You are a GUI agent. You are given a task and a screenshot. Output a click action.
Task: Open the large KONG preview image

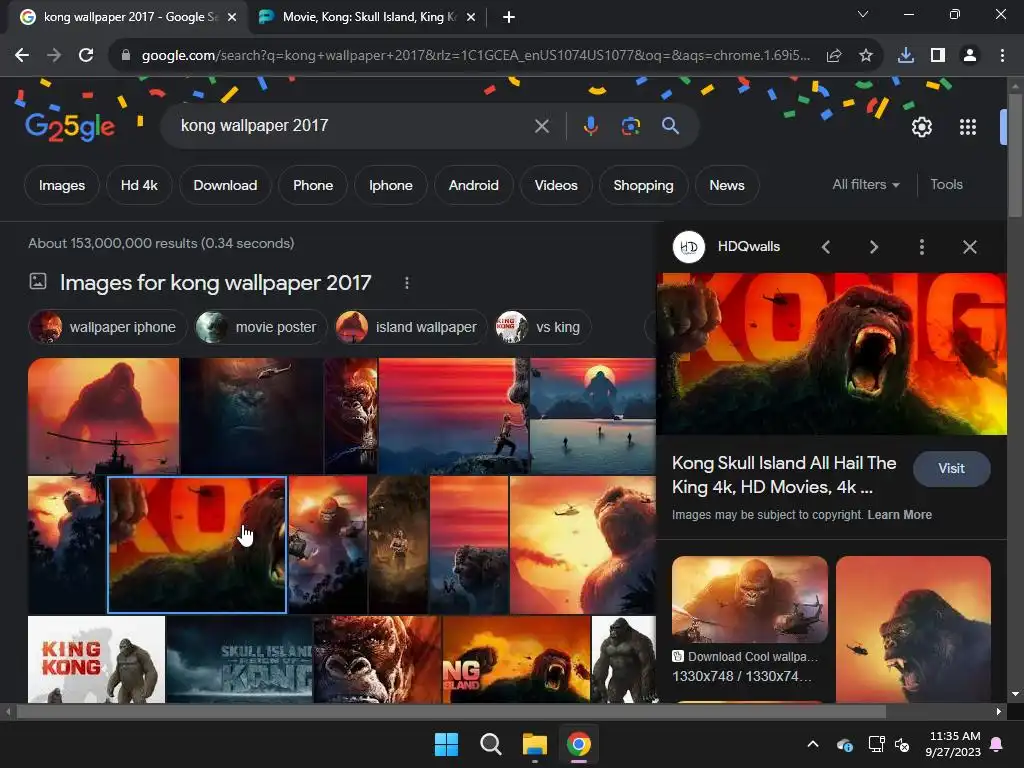[831, 353]
